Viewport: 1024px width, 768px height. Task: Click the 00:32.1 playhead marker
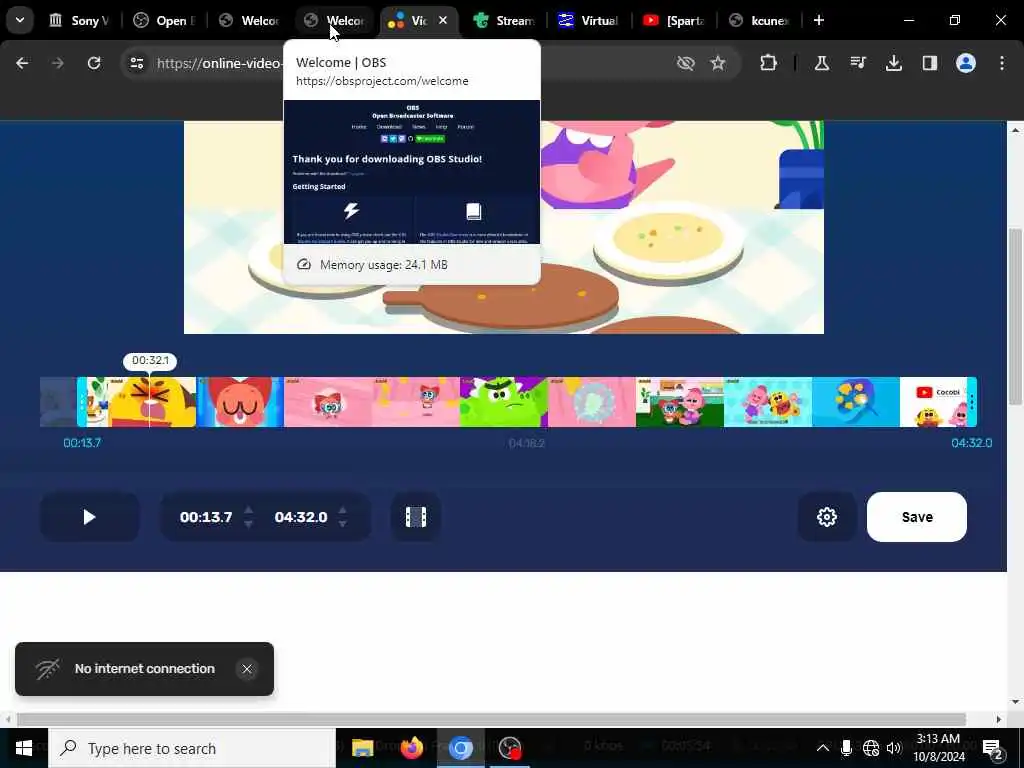click(x=150, y=360)
